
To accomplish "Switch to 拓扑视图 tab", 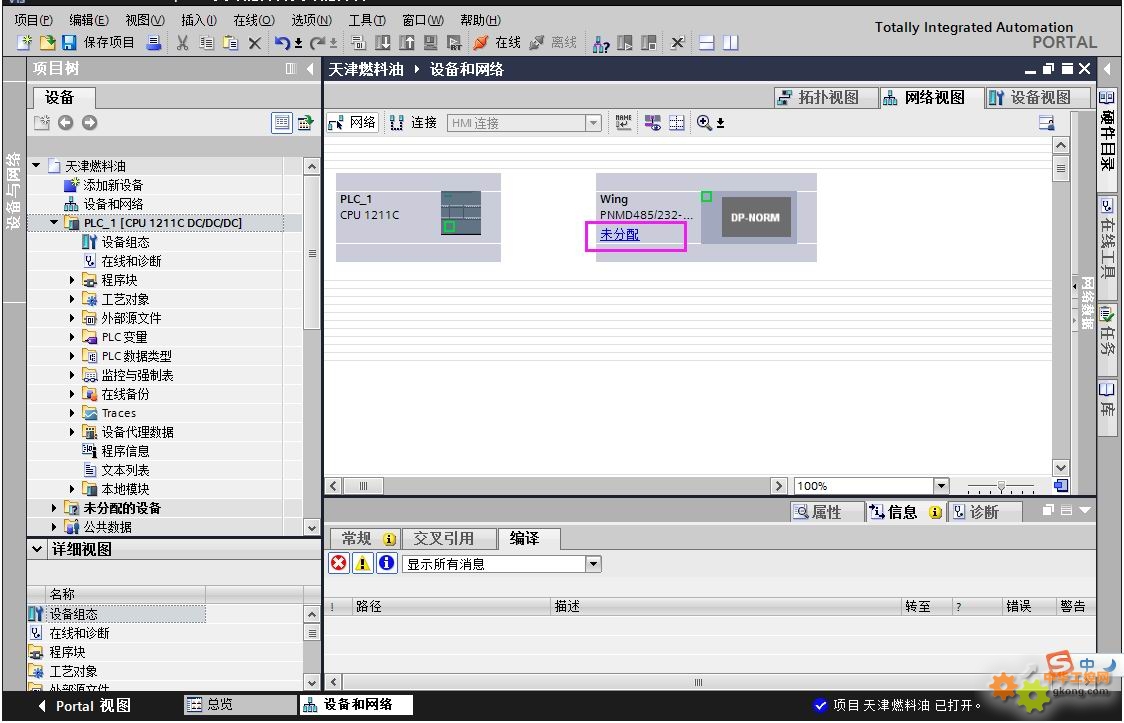I will click(x=827, y=97).
